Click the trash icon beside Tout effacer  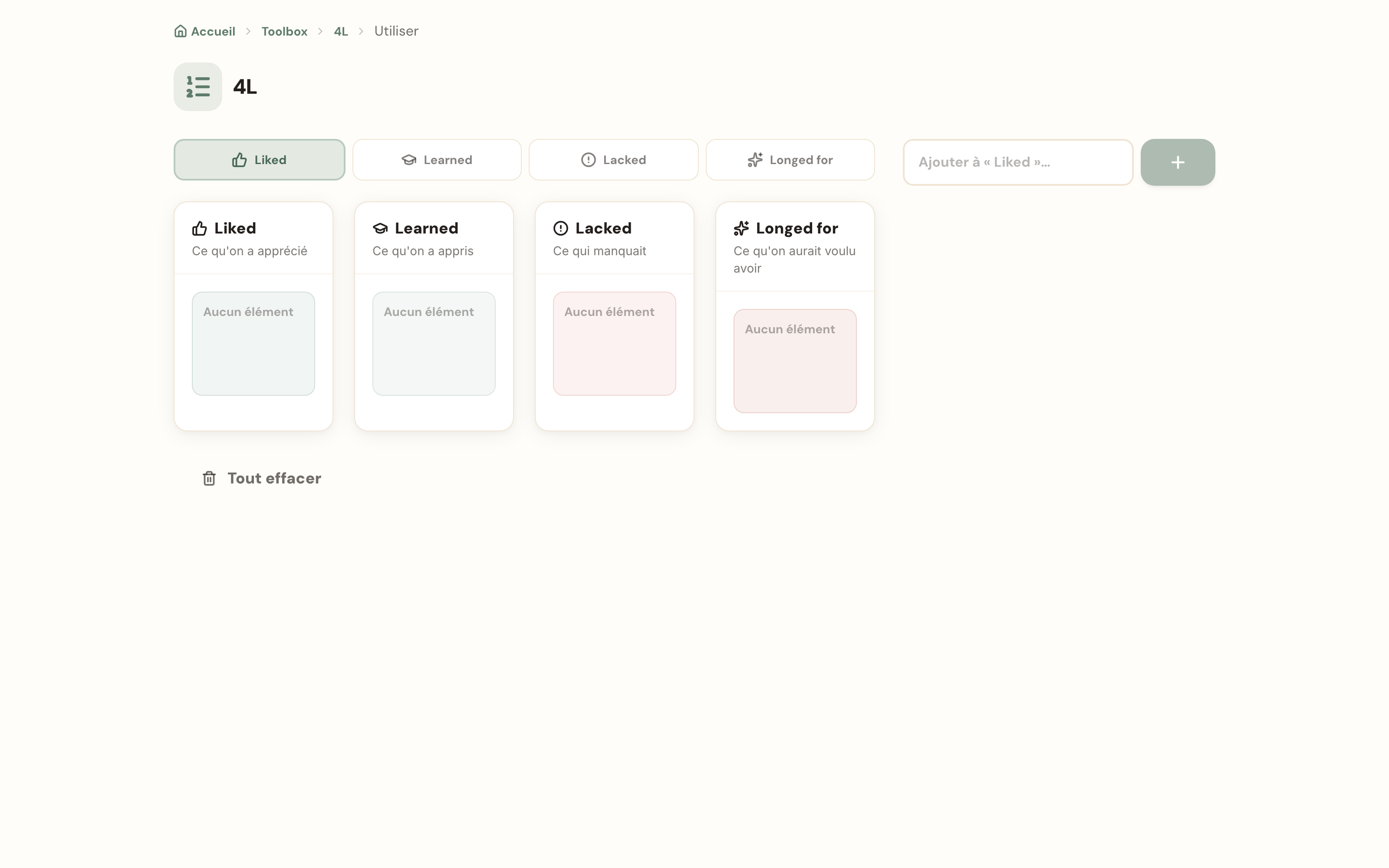click(x=209, y=478)
